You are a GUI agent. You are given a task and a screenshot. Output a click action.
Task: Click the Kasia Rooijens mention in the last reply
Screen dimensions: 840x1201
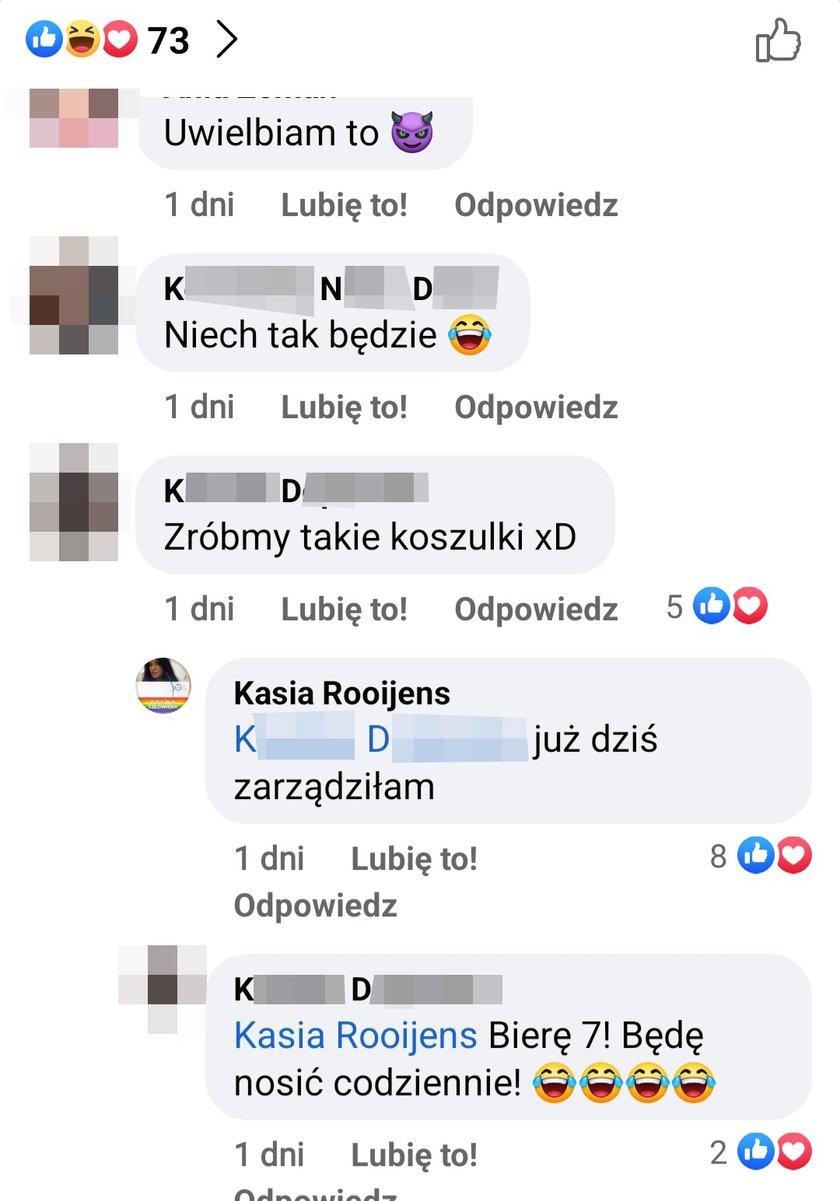coord(356,1036)
